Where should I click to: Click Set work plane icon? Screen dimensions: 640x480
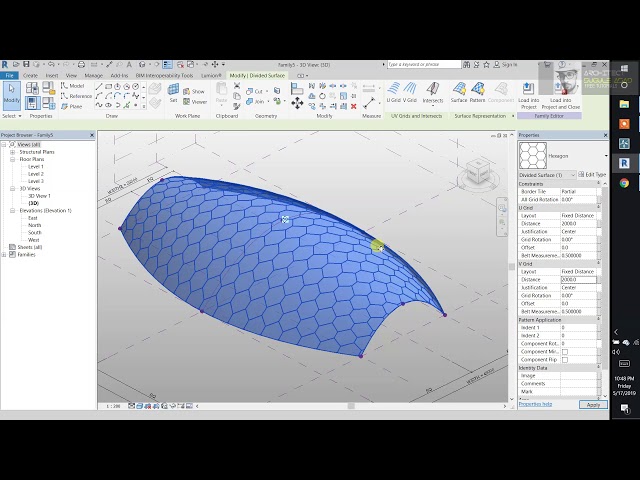[x=173, y=92]
